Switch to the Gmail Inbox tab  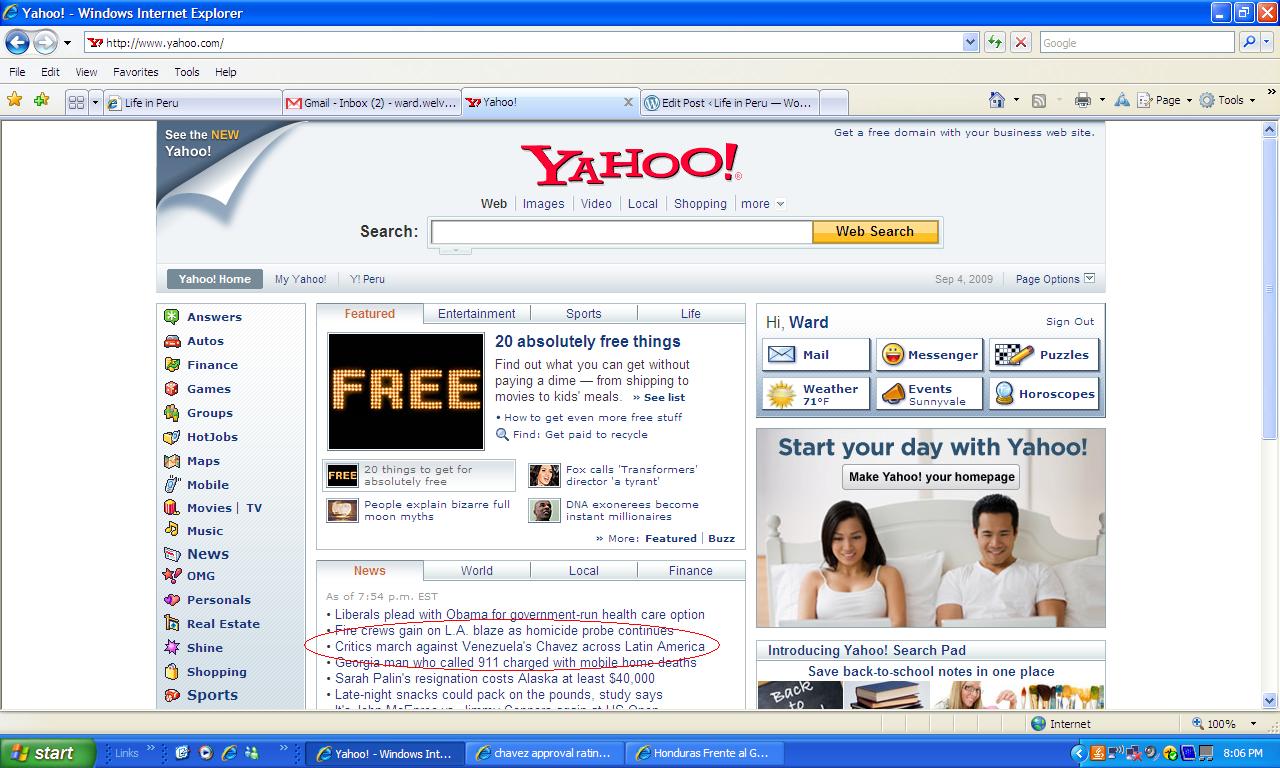point(371,102)
